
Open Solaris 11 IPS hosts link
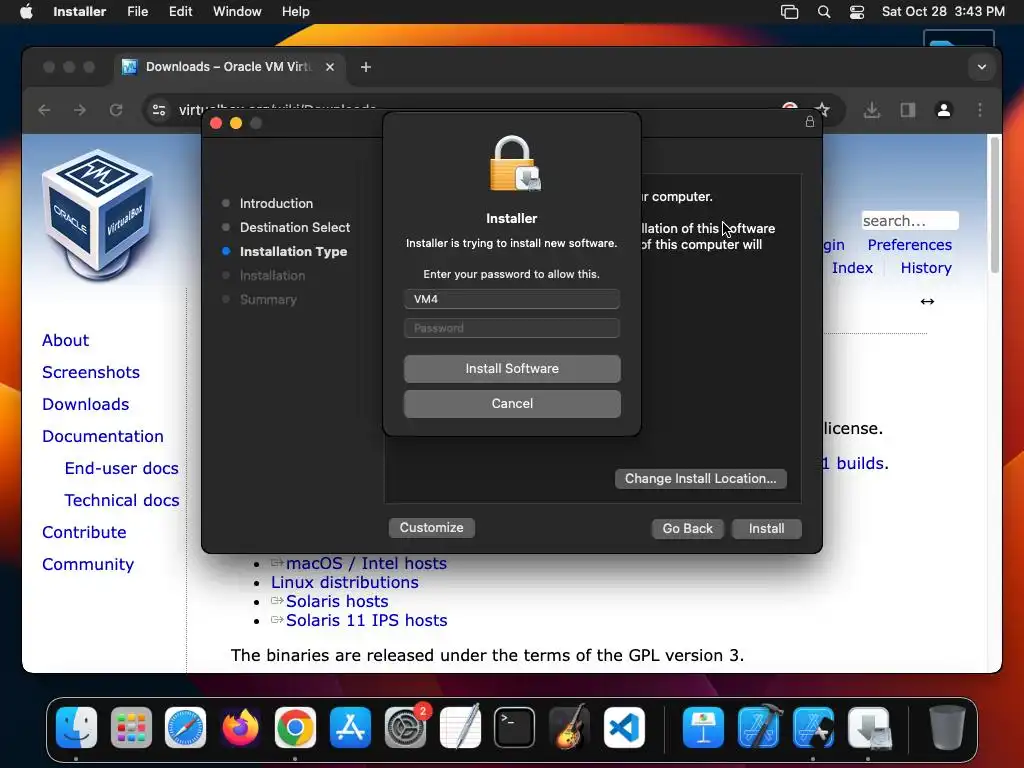[x=366, y=620]
